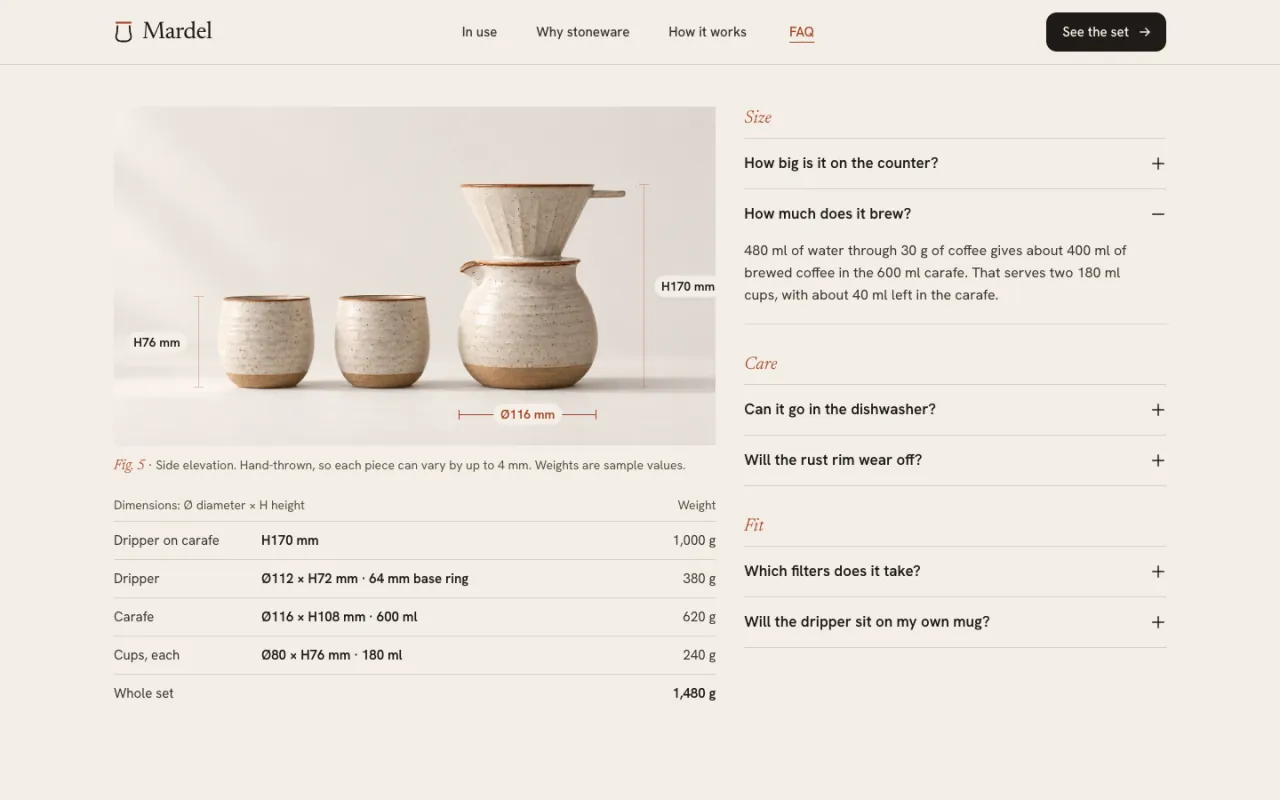Click the See the set button
1280x800 pixels.
tap(1106, 32)
